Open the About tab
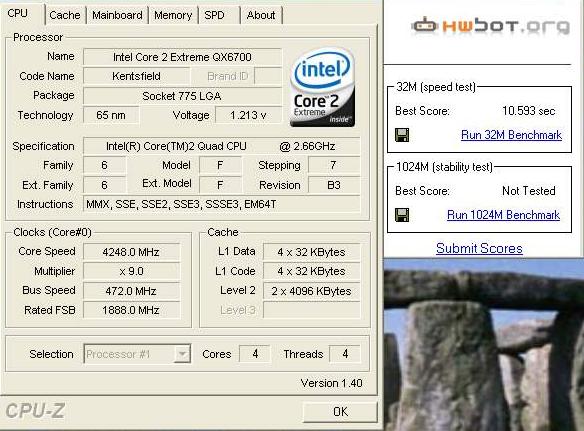Viewport: 584px width, 431px height. tap(261, 15)
